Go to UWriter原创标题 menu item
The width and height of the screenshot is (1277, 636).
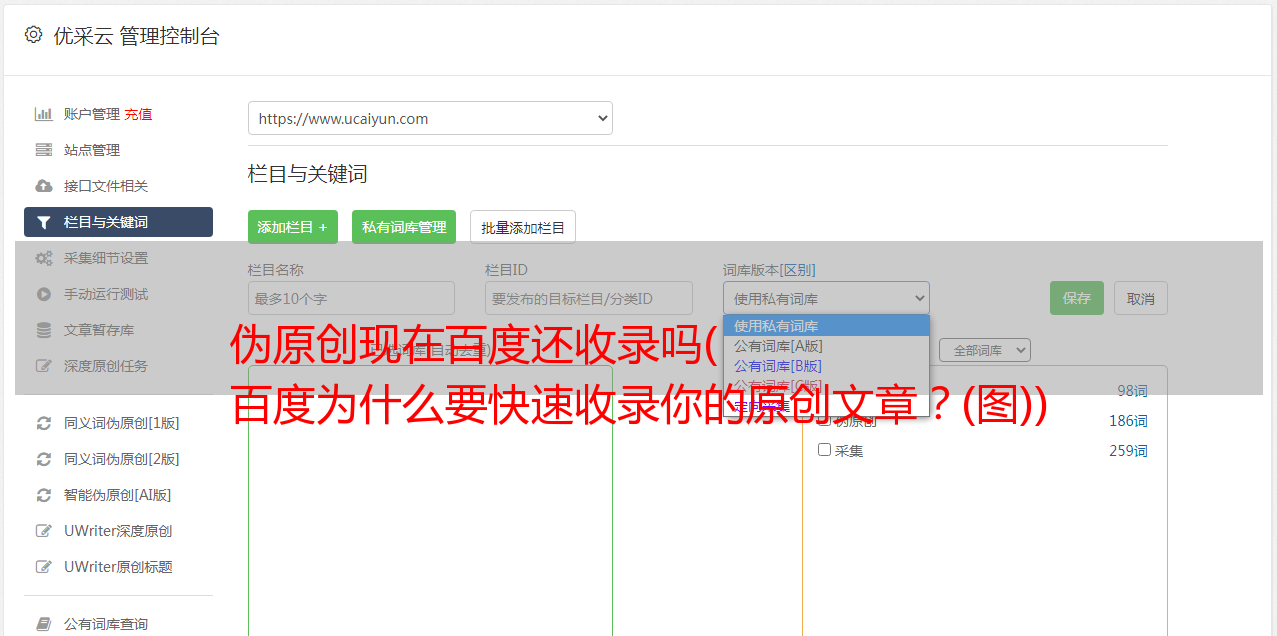click(118, 567)
